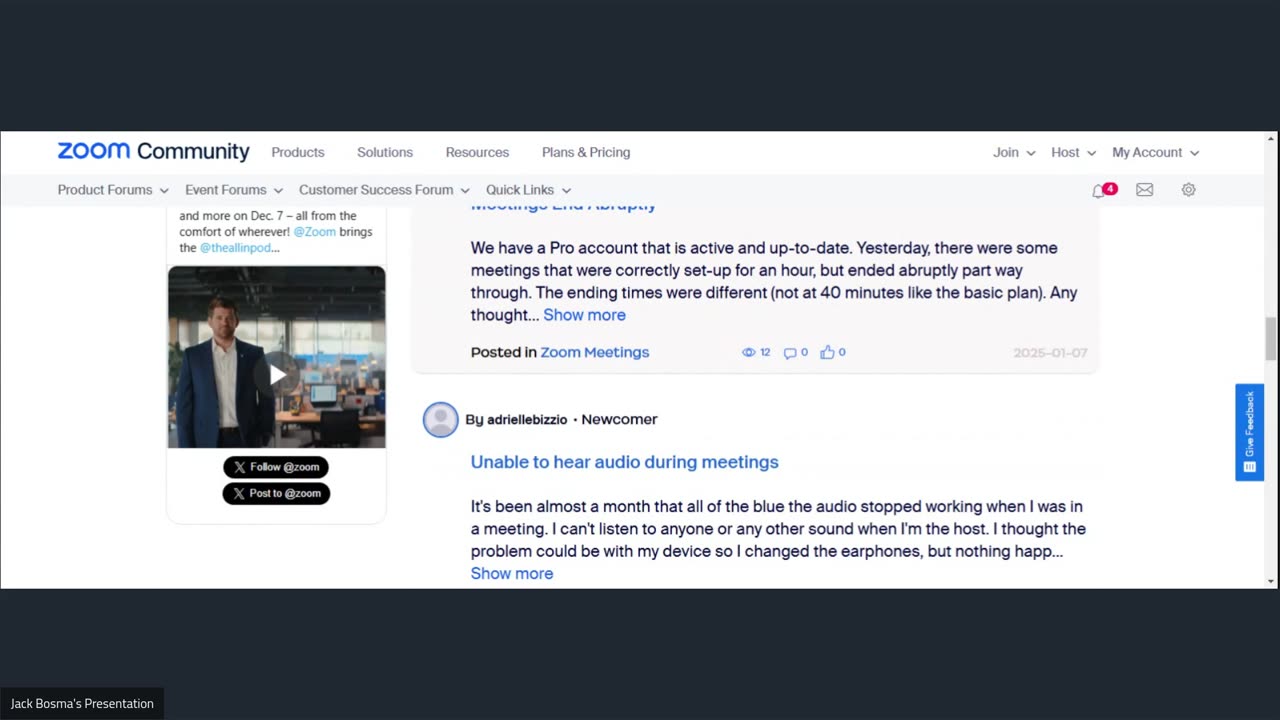Expand the Event Forums dropdown

[234, 190]
